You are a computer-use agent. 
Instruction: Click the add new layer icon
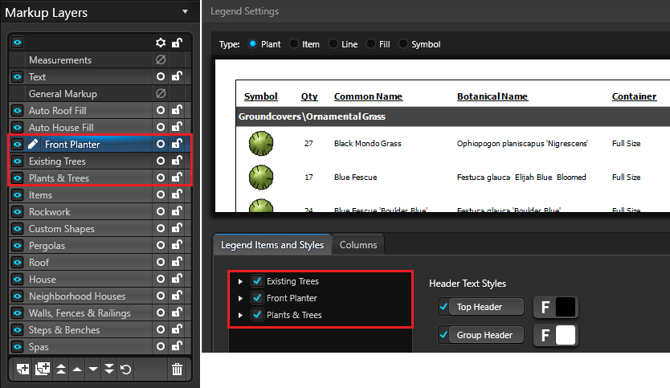[23, 369]
